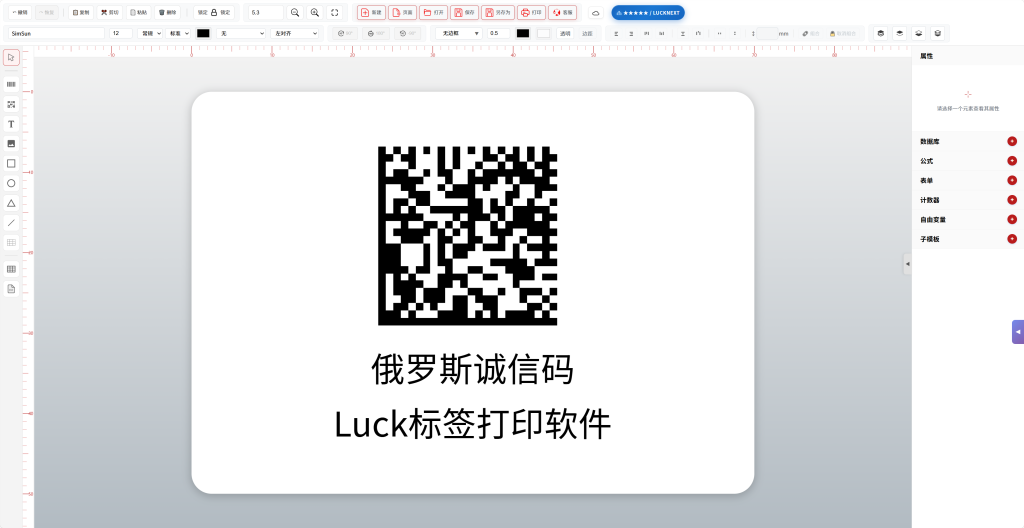Select the QR code tool
The image size is (1024, 528).
(11, 104)
